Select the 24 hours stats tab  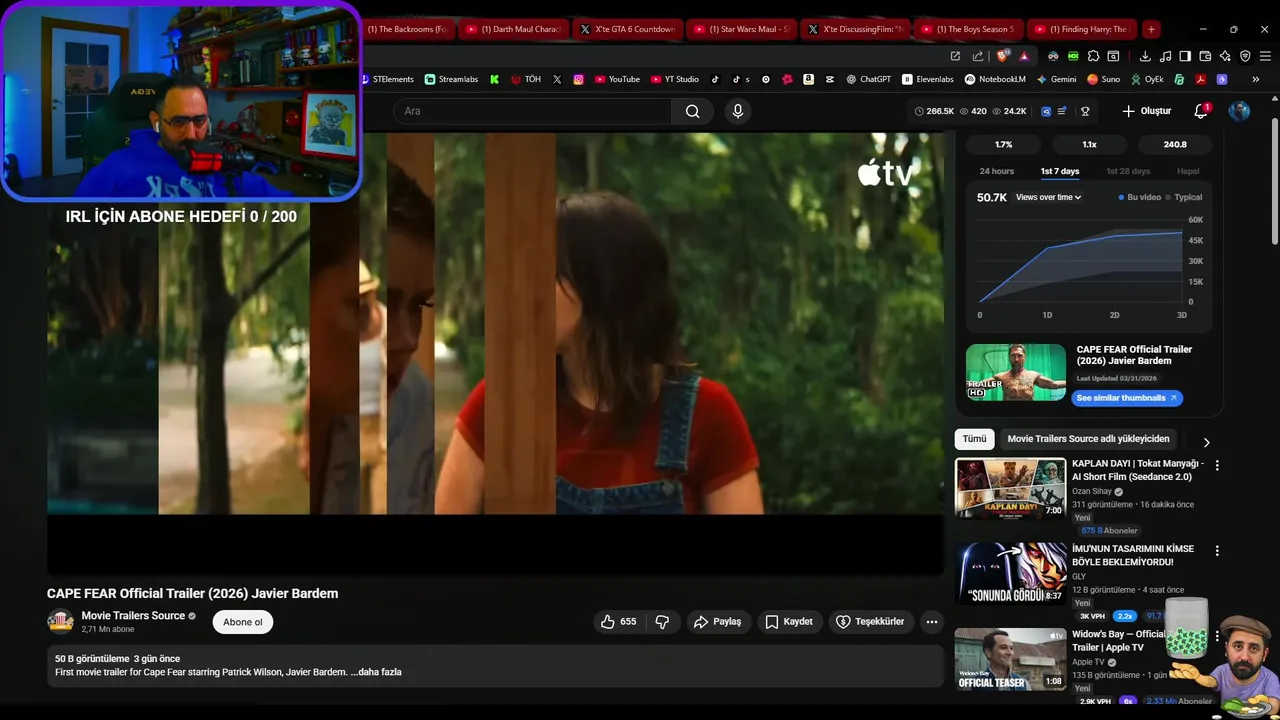[x=996, y=171]
